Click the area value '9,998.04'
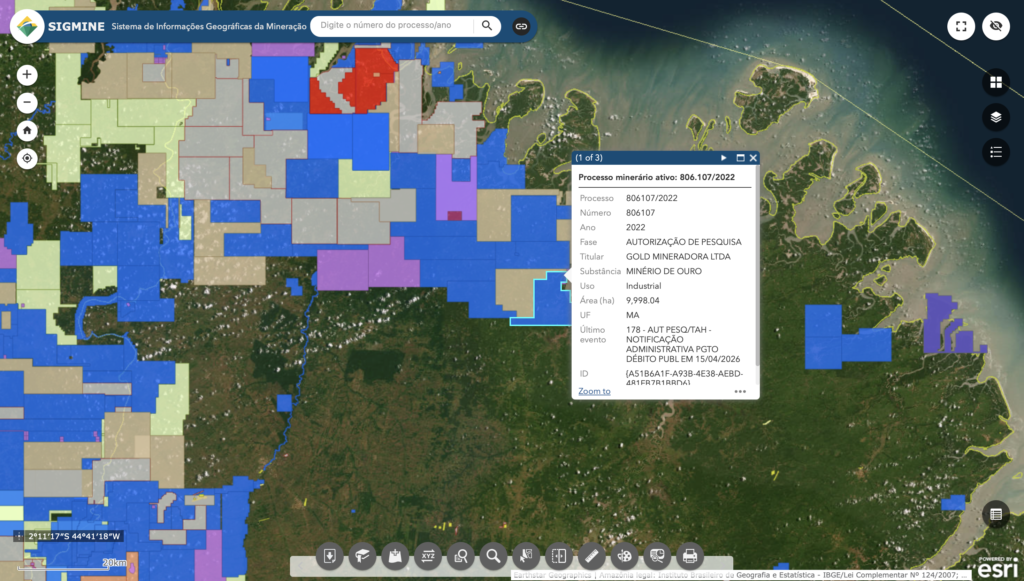1024x581 pixels. [643, 300]
